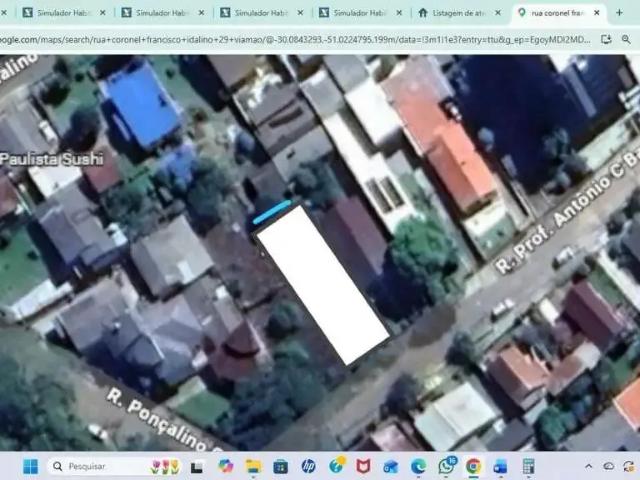Show hidden system tray icons
This screenshot has height=480, width=640.
pyautogui.click(x=588, y=466)
